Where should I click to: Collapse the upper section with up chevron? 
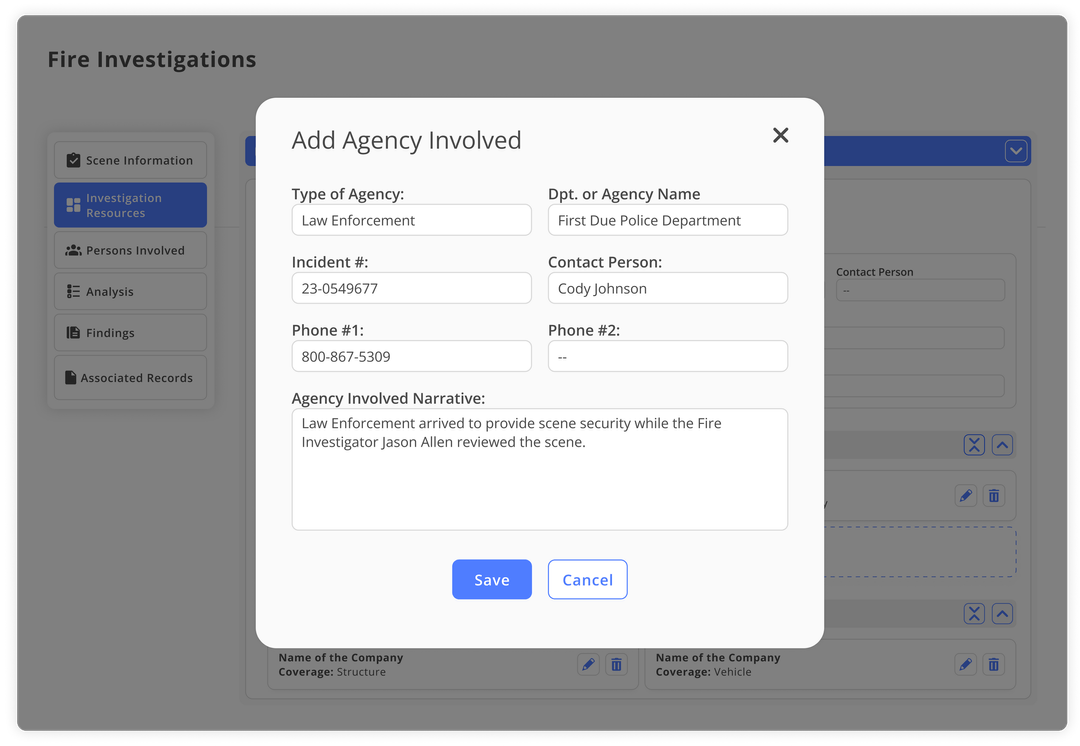coord(1002,445)
